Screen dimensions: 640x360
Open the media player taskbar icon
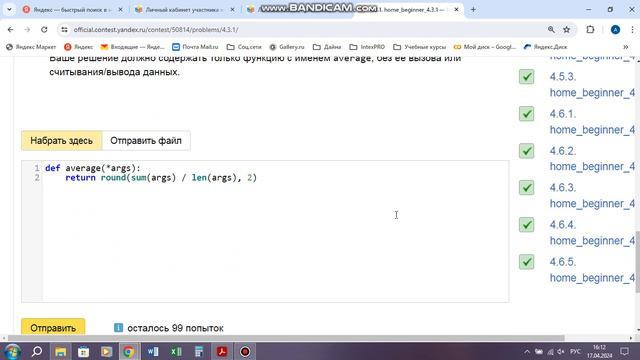pos(106,351)
